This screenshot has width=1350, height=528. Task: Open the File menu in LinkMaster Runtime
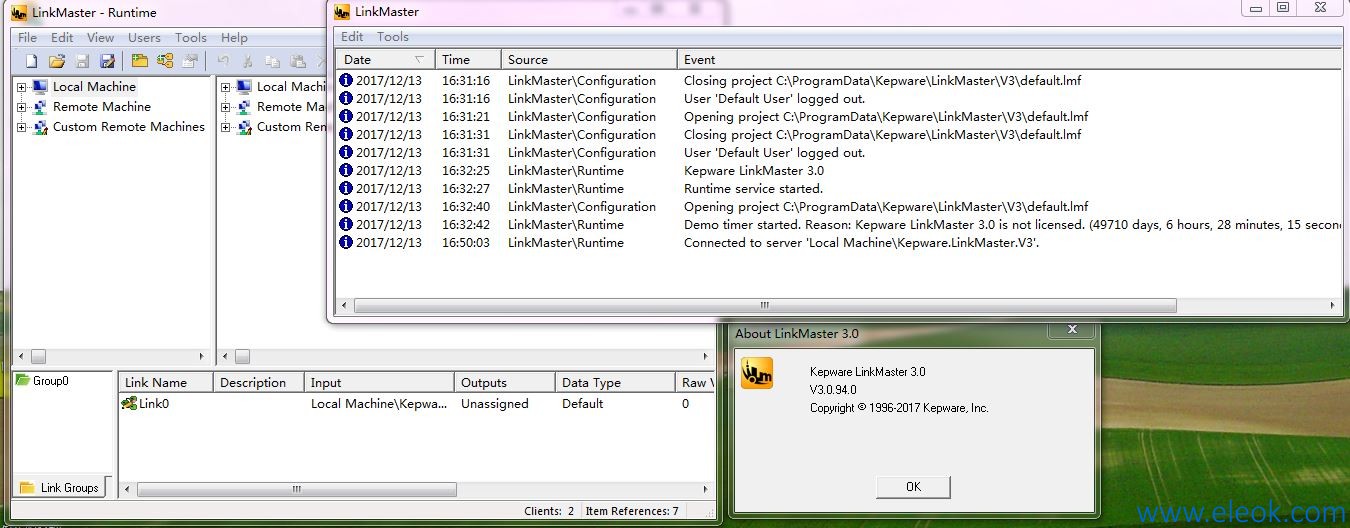click(x=28, y=38)
